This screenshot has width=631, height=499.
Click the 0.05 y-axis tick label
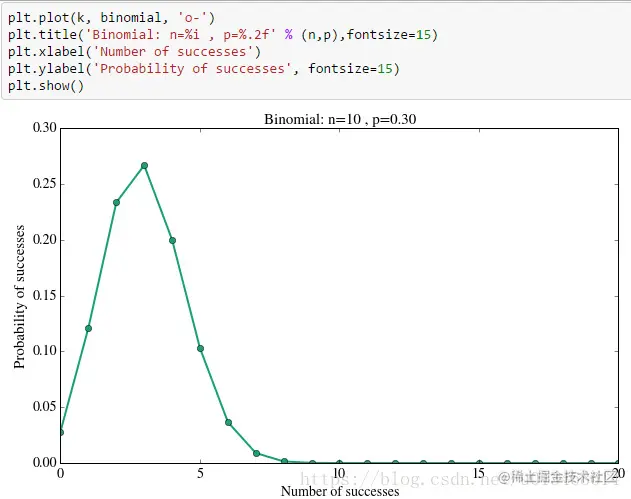click(45, 406)
